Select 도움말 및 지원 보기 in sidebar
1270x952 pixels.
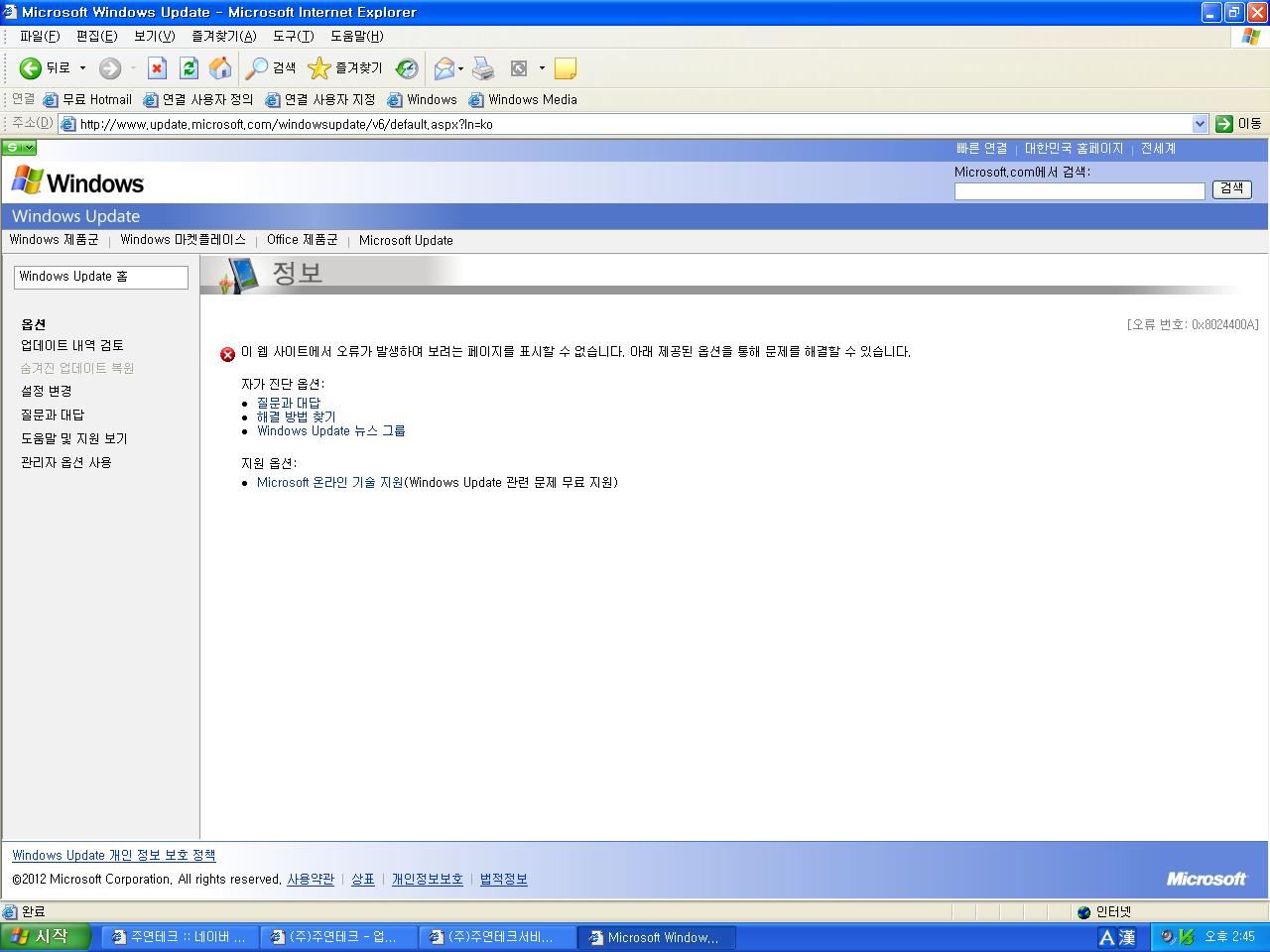coord(73,438)
